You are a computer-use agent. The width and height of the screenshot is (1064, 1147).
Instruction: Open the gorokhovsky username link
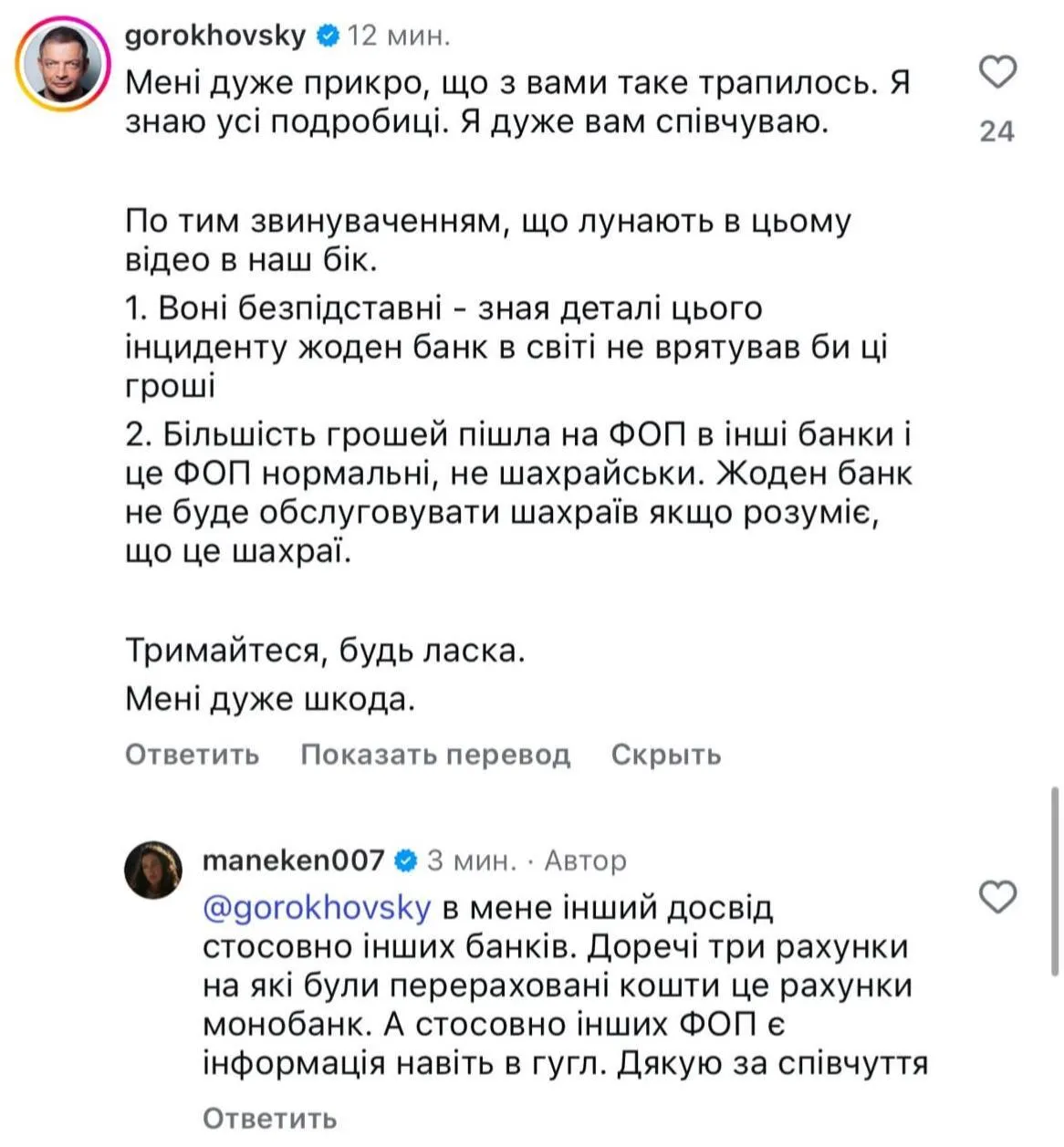[215, 36]
